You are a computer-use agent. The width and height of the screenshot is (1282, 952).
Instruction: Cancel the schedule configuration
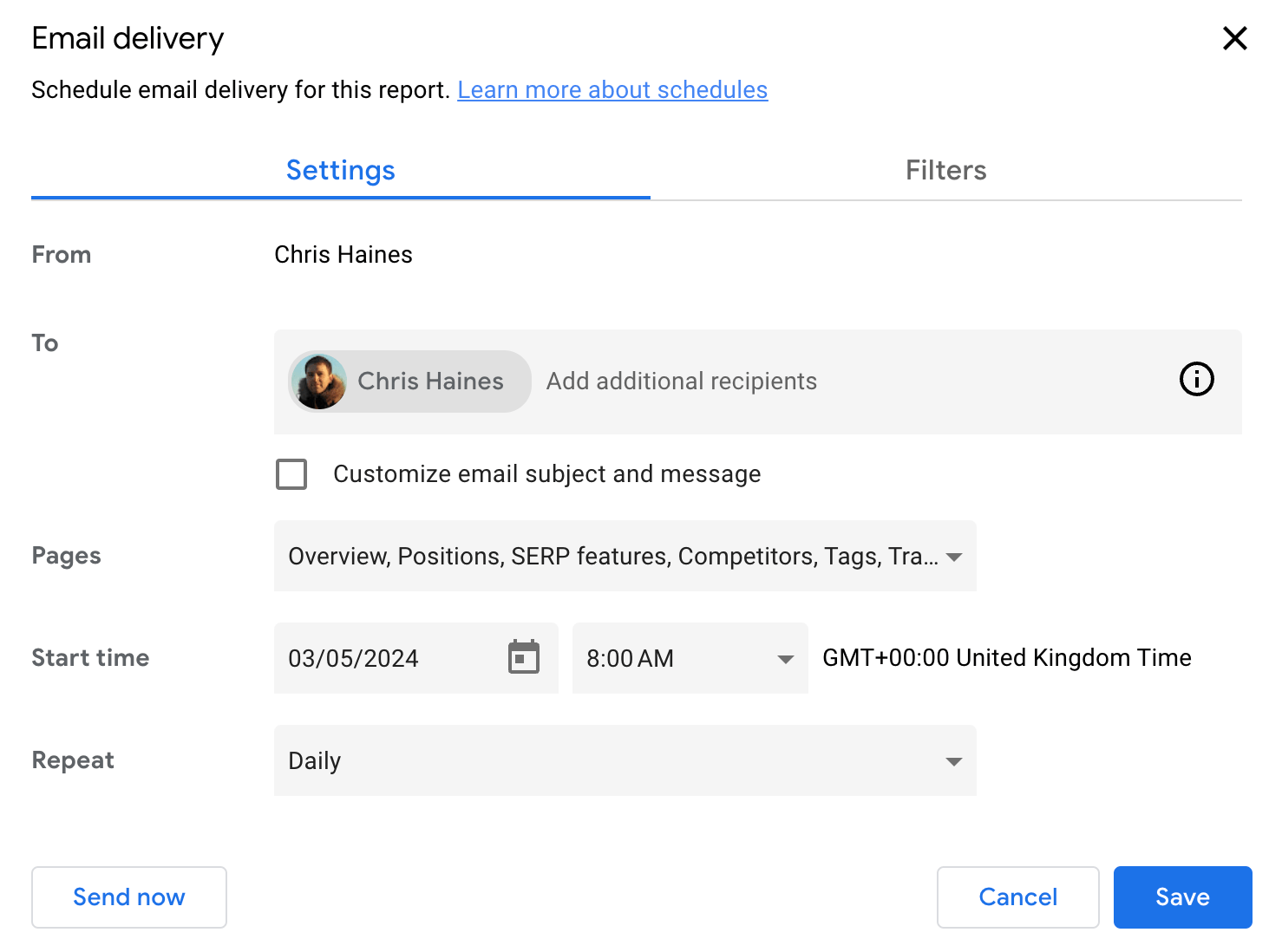[1017, 897]
